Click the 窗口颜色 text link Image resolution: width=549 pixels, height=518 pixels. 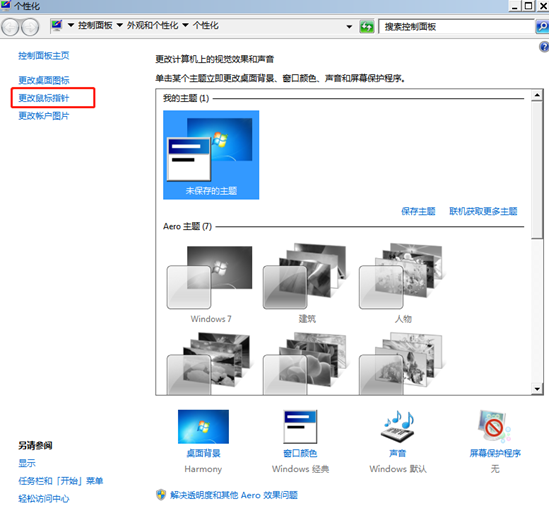(x=300, y=453)
